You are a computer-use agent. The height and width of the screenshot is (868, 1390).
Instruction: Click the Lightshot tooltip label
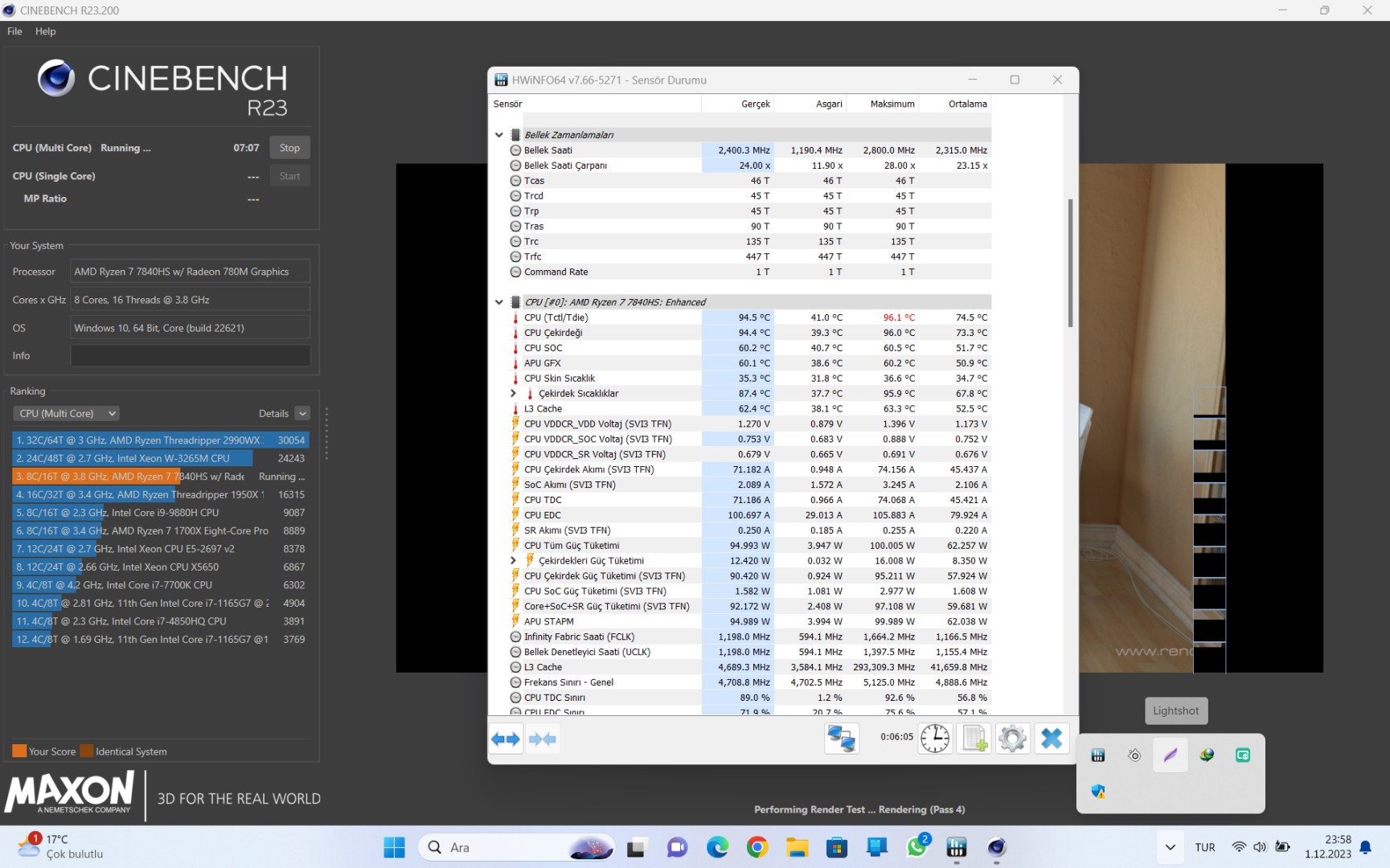(1176, 710)
